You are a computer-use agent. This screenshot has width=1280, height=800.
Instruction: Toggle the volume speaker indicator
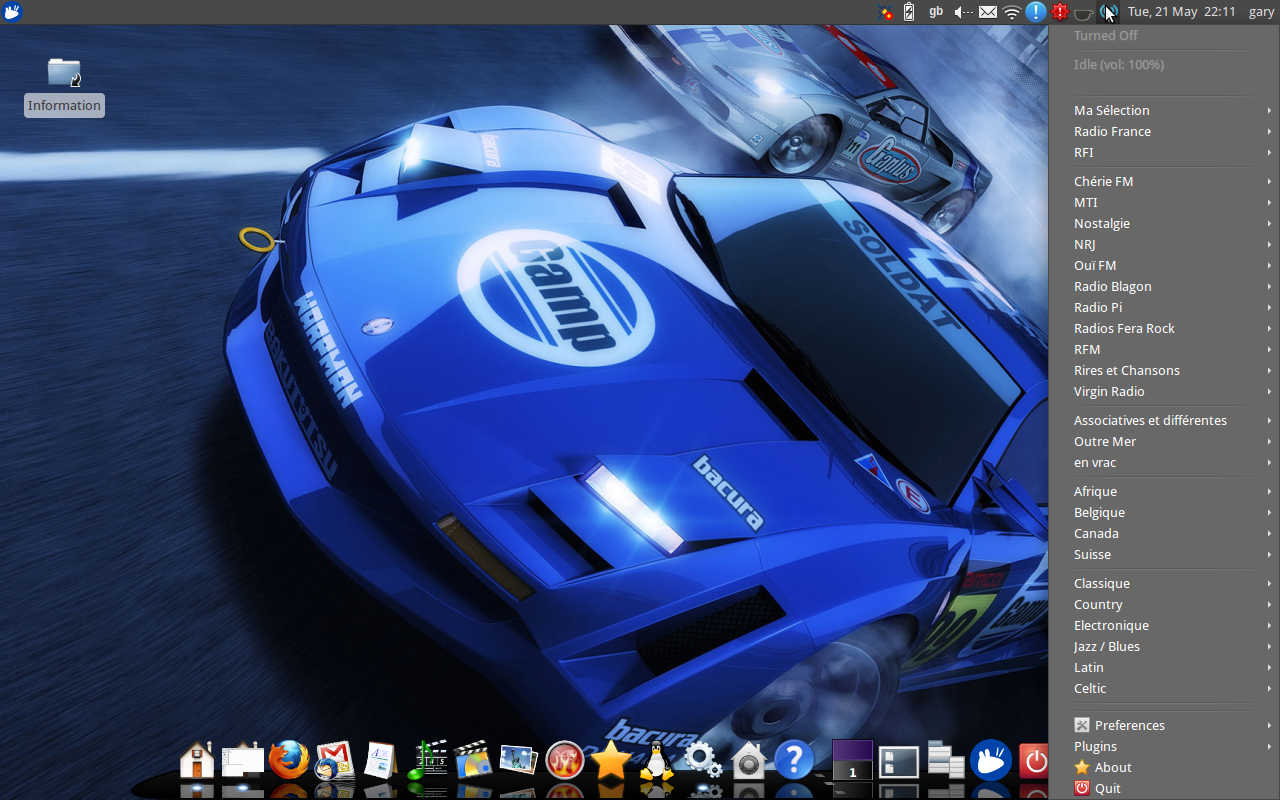click(x=963, y=12)
